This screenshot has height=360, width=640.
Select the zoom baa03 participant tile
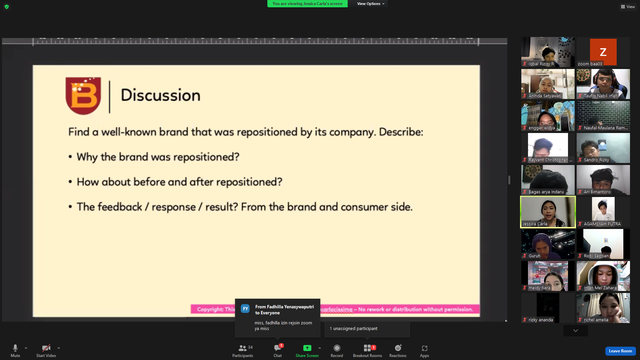pos(603,52)
